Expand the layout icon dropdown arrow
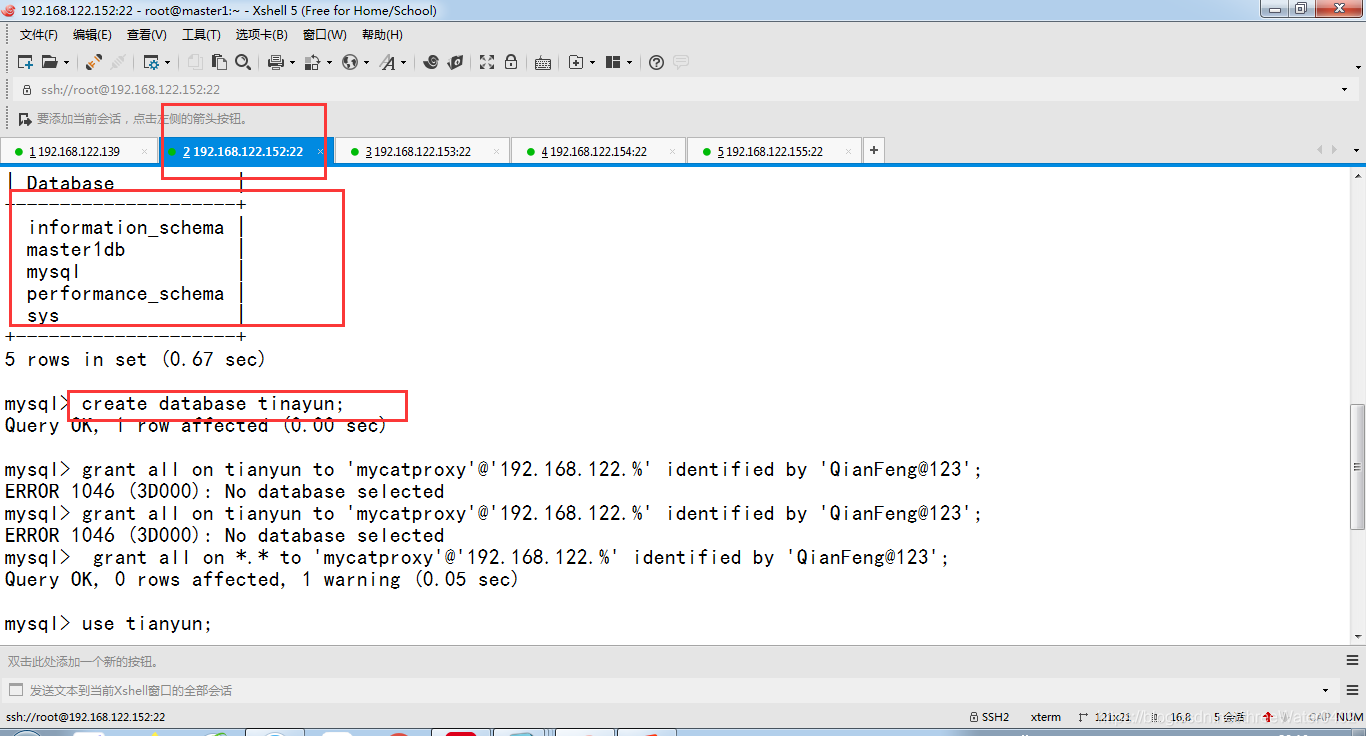1366x736 pixels. (x=629, y=62)
